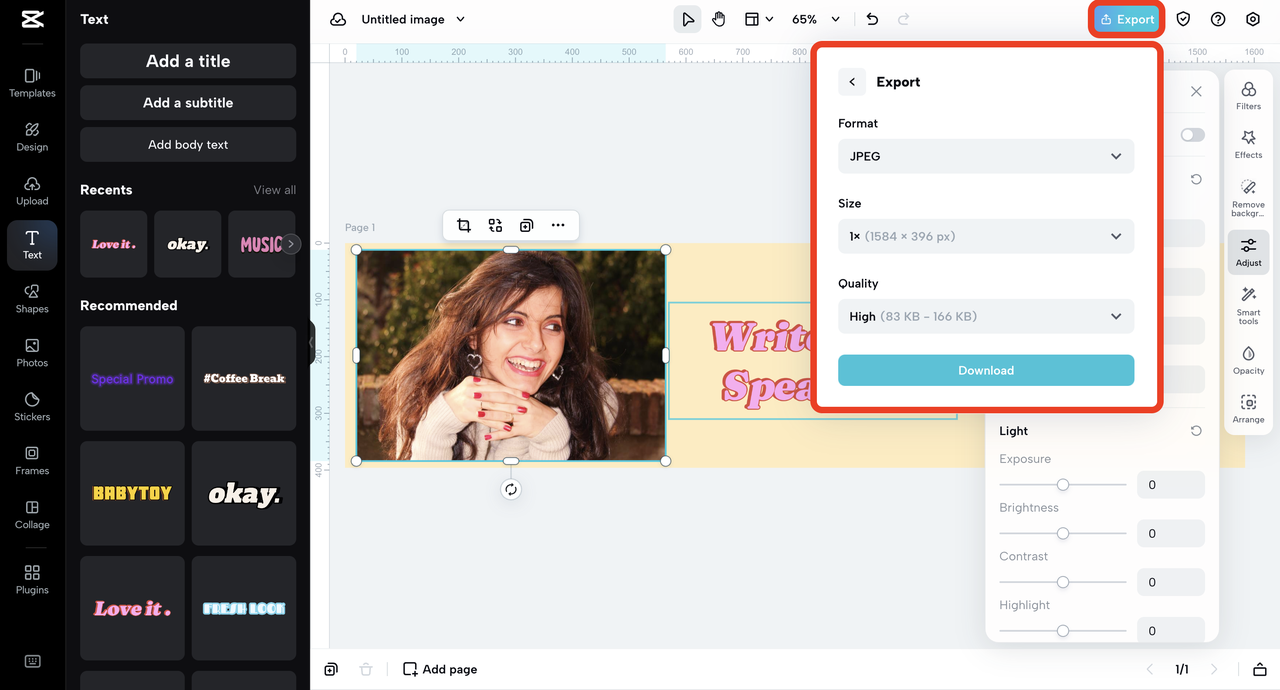Open the Upload sidebar panel
Screen dimensions: 1280x690
pos(32,191)
